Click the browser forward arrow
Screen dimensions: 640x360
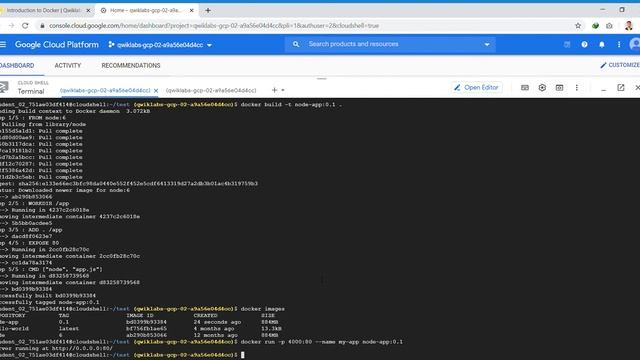11,25
